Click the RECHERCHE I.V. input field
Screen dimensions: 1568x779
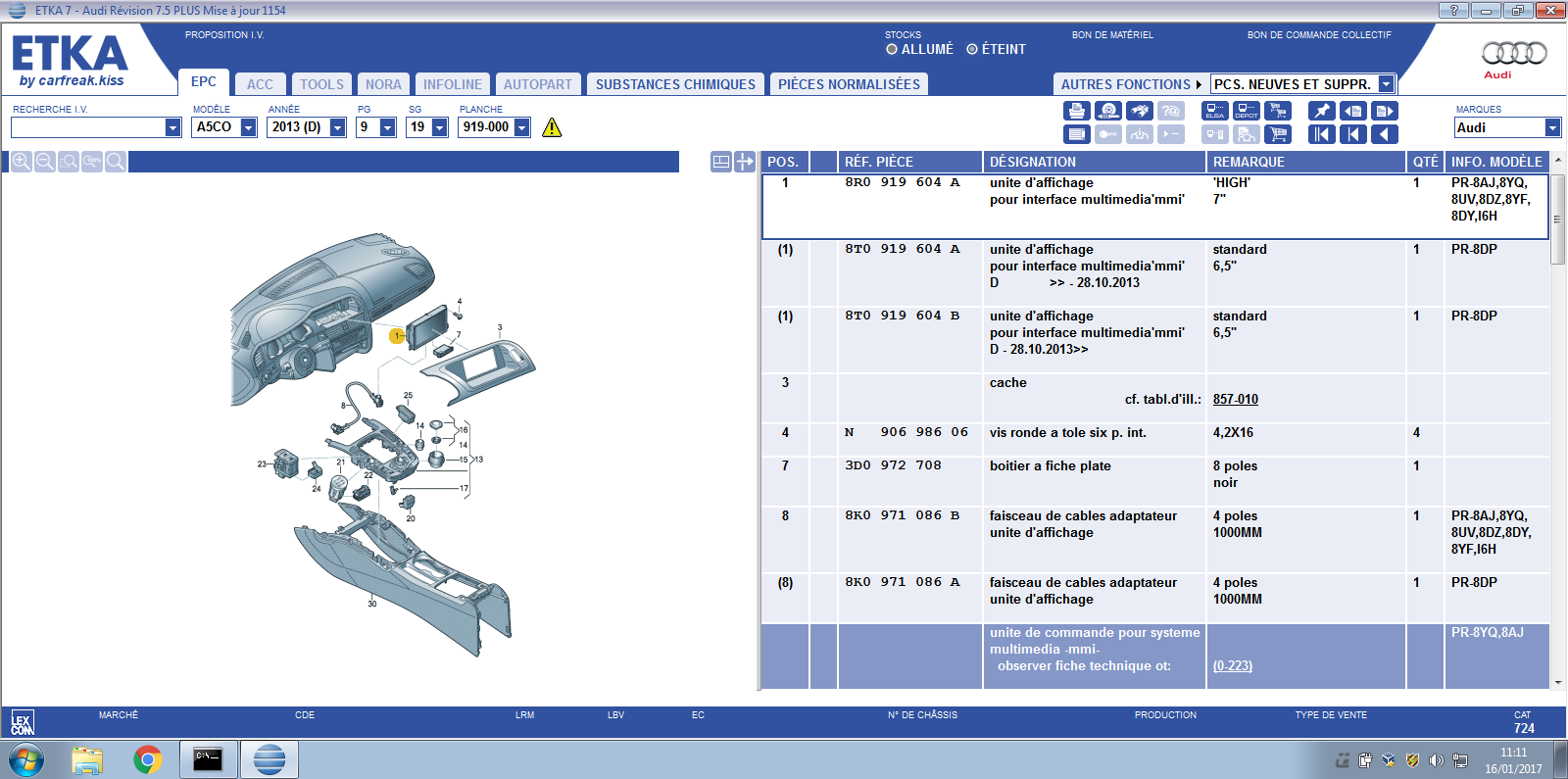tap(87, 127)
